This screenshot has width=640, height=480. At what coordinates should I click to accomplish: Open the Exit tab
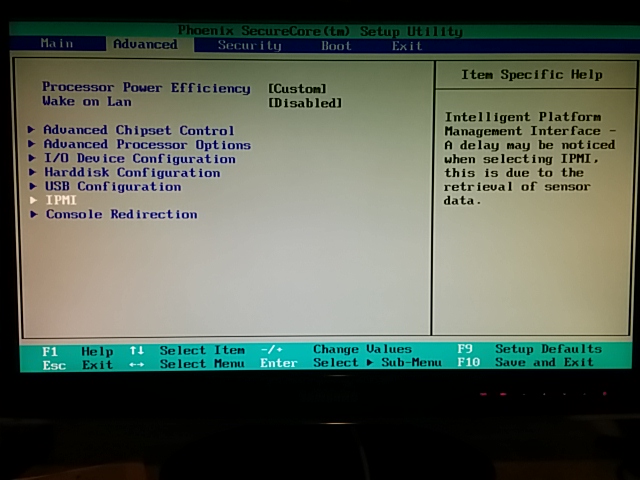[407, 46]
